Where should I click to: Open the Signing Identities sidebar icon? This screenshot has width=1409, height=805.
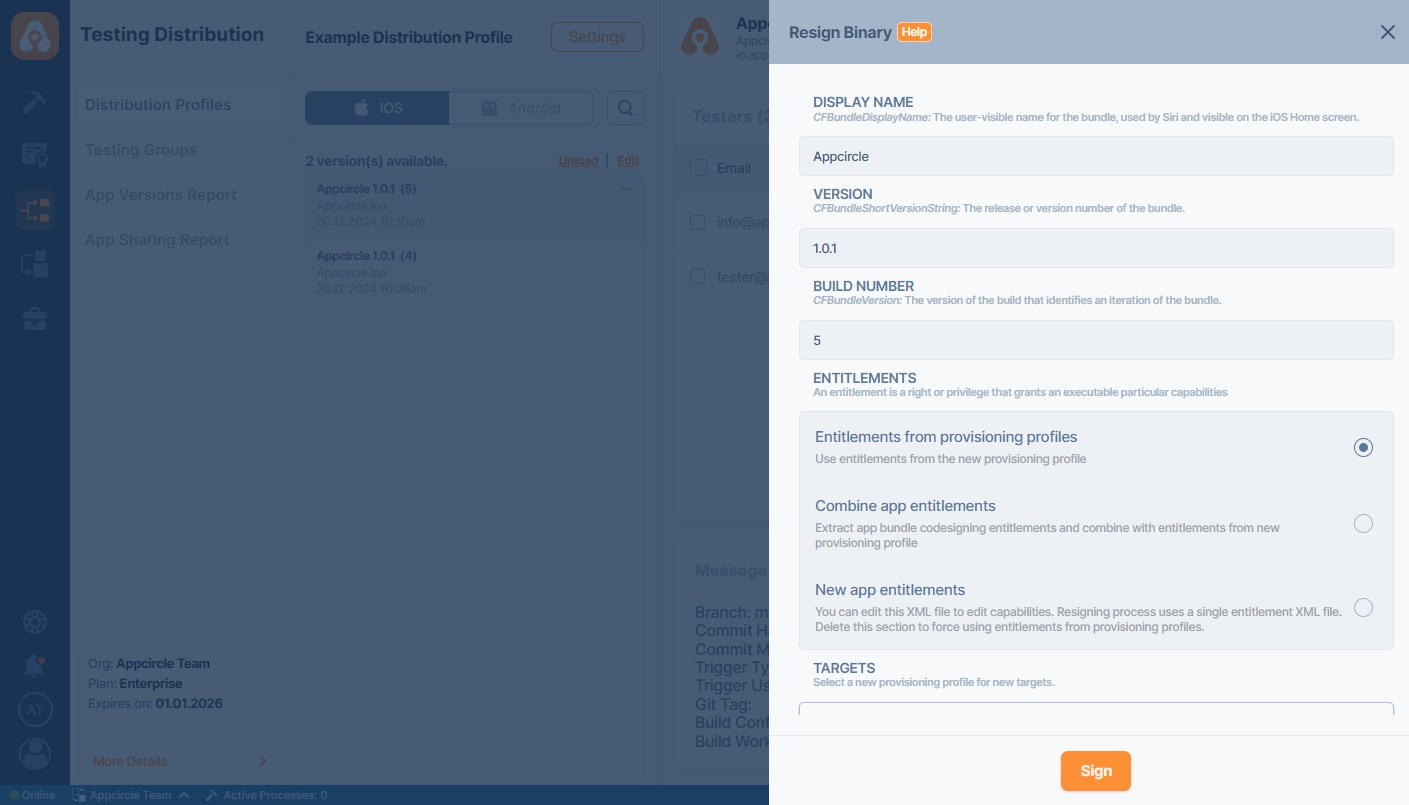(x=35, y=155)
